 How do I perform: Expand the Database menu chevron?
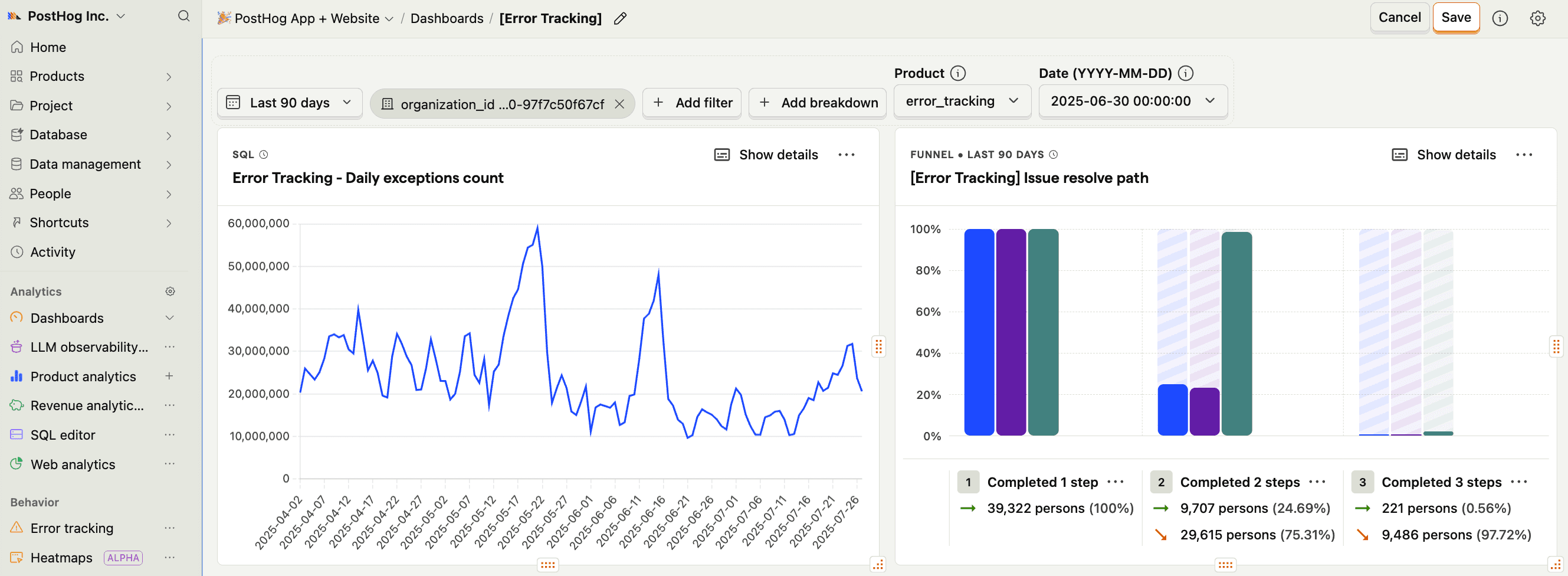(169, 135)
